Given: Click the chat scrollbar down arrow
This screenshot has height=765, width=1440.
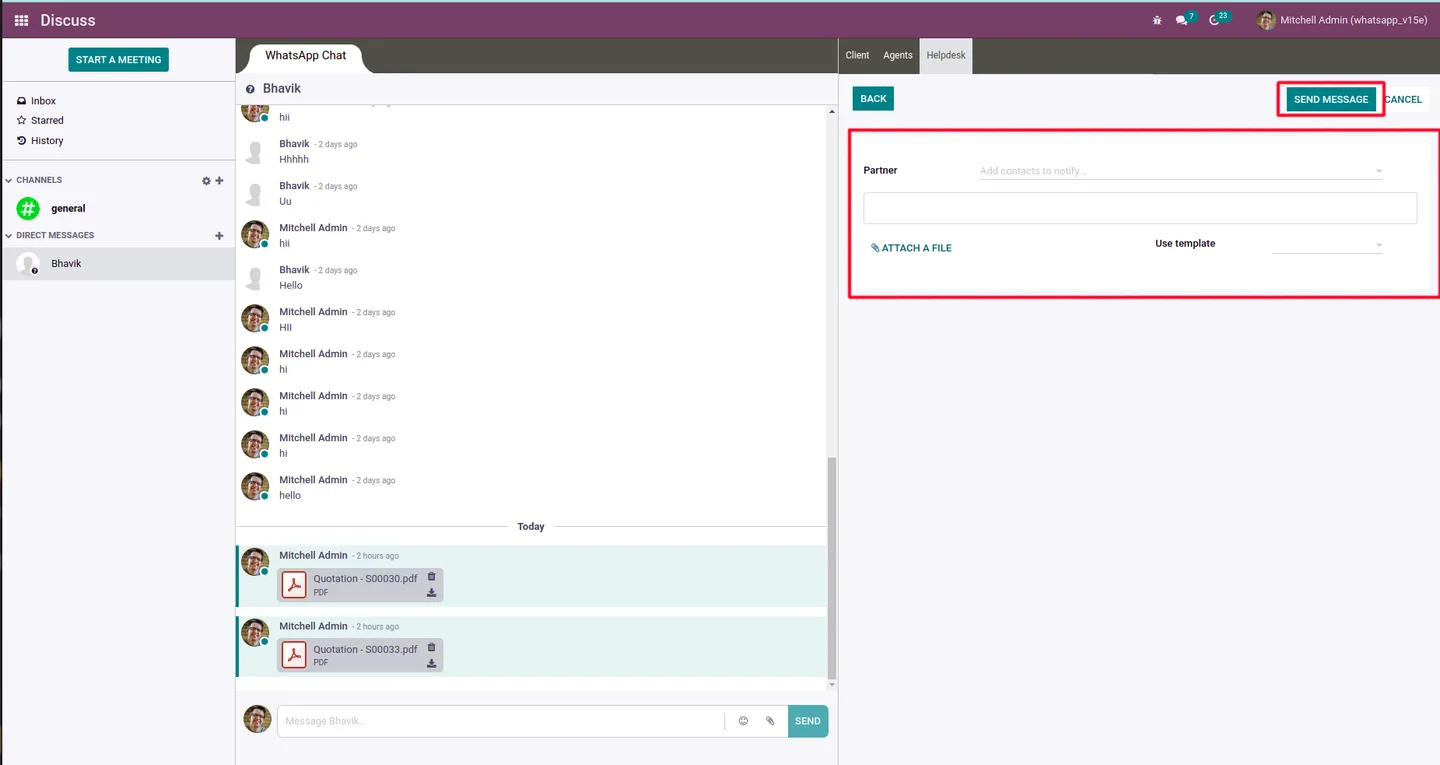Looking at the screenshot, I should [x=833, y=685].
